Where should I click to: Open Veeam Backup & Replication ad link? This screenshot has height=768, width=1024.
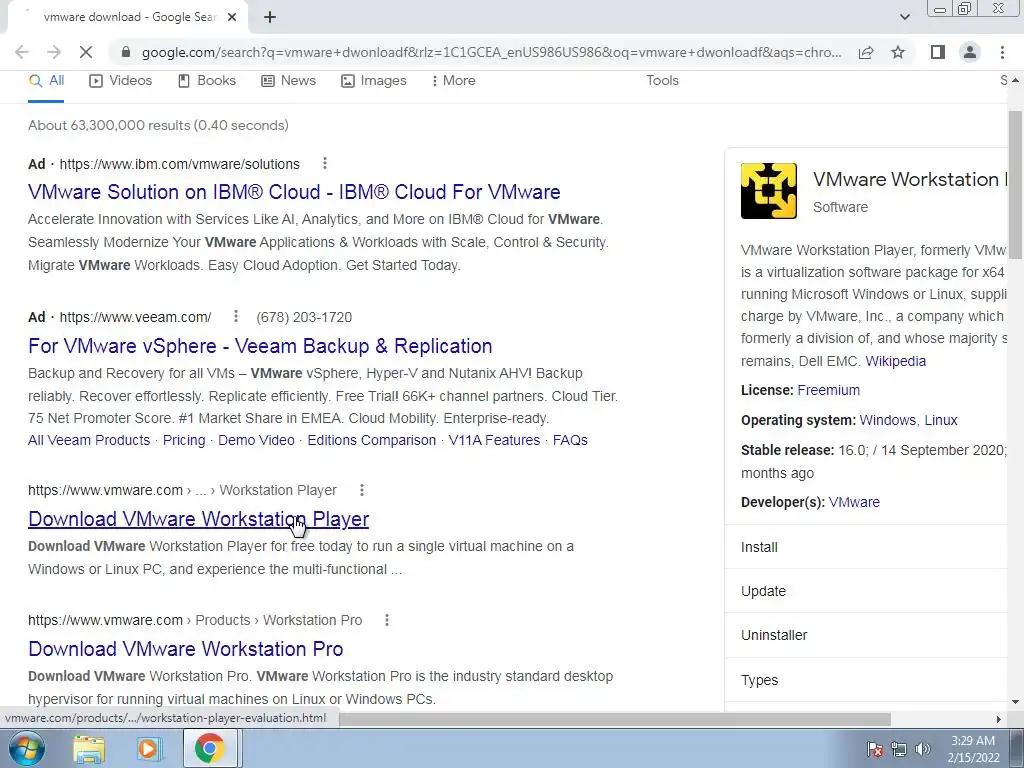coord(260,346)
